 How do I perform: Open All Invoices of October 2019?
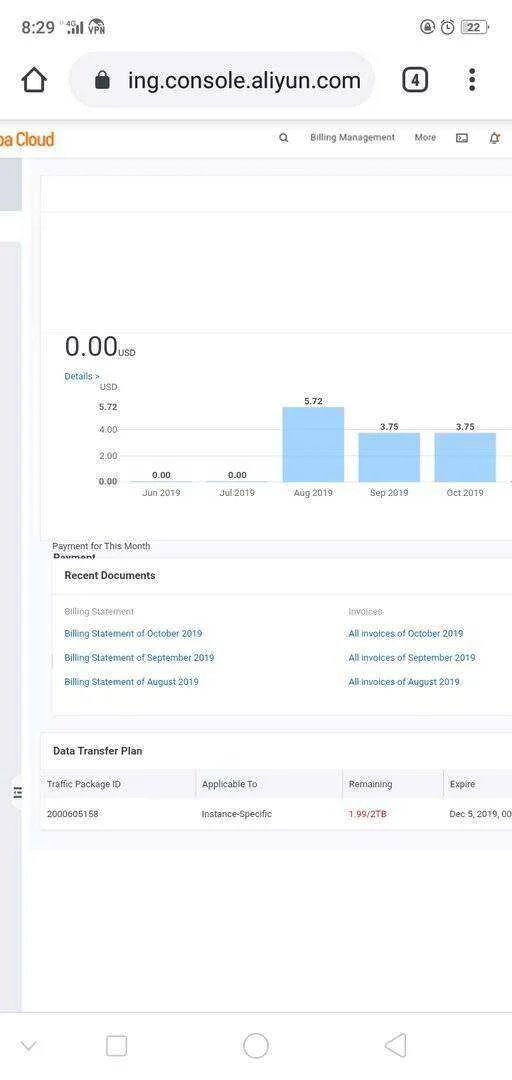pos(406,634)
